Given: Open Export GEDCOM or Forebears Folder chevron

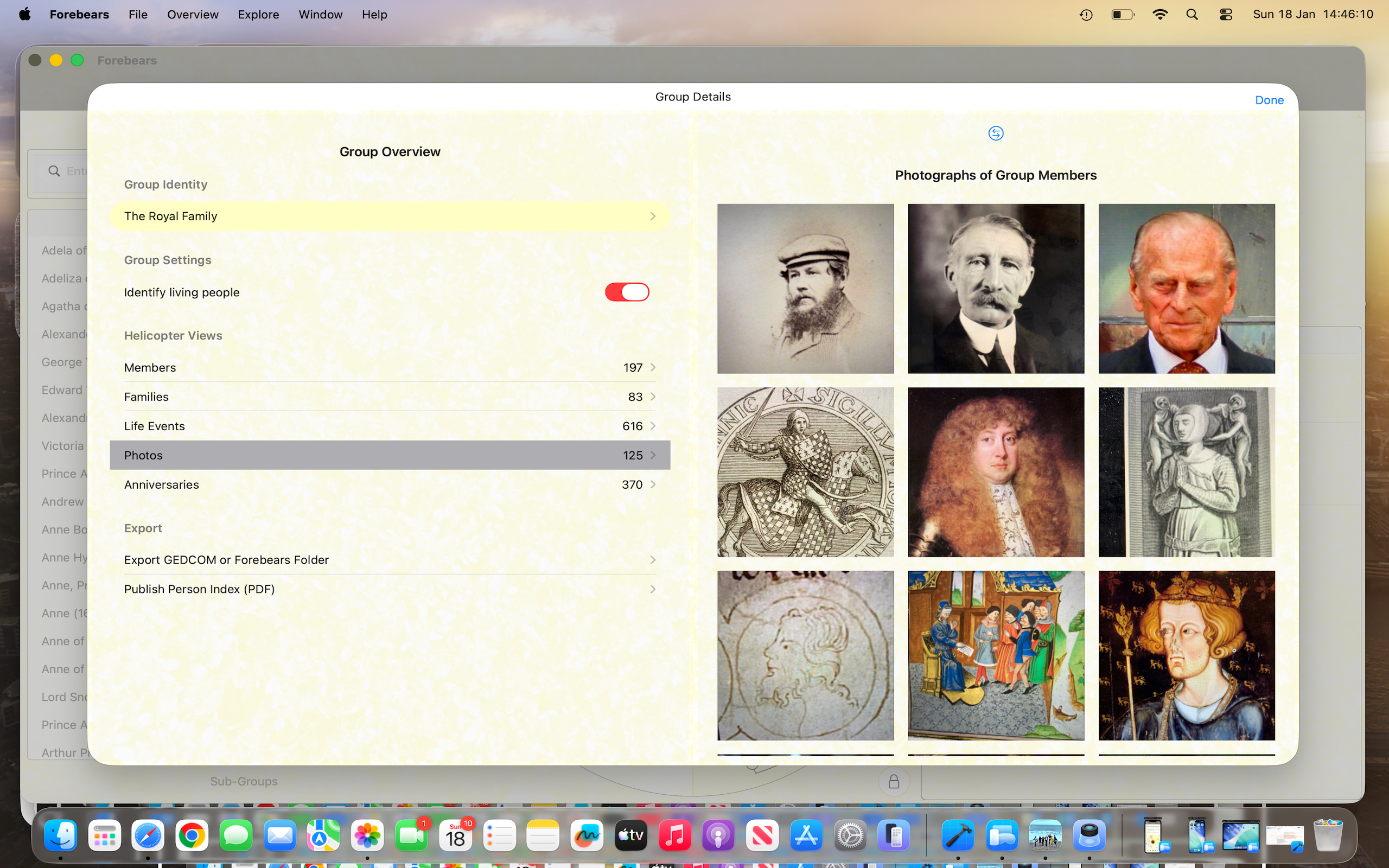Looking at the screenshot, I should click(x=653, y=560).
